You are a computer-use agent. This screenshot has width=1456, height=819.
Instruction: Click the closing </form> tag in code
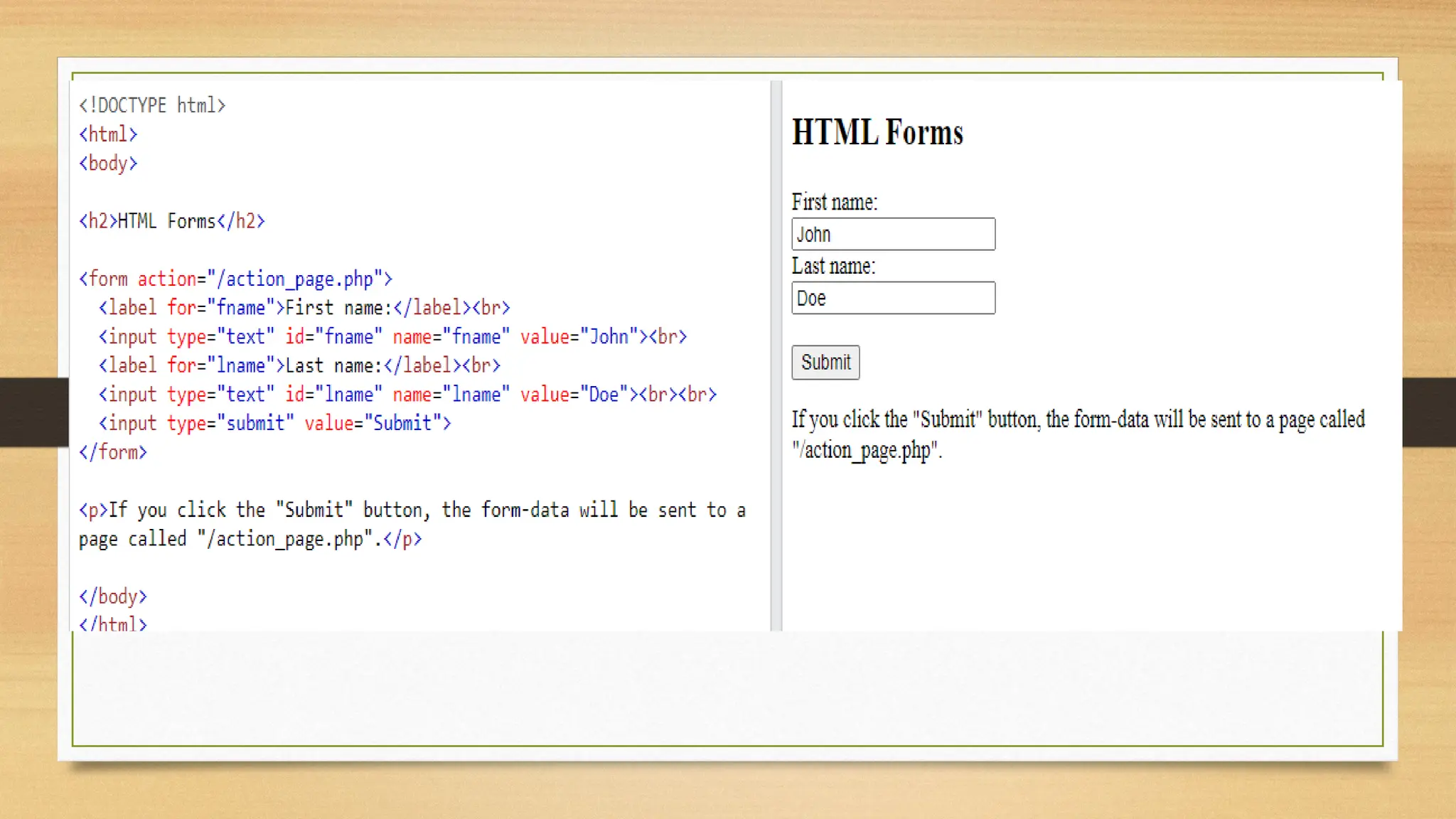(112, 452)
